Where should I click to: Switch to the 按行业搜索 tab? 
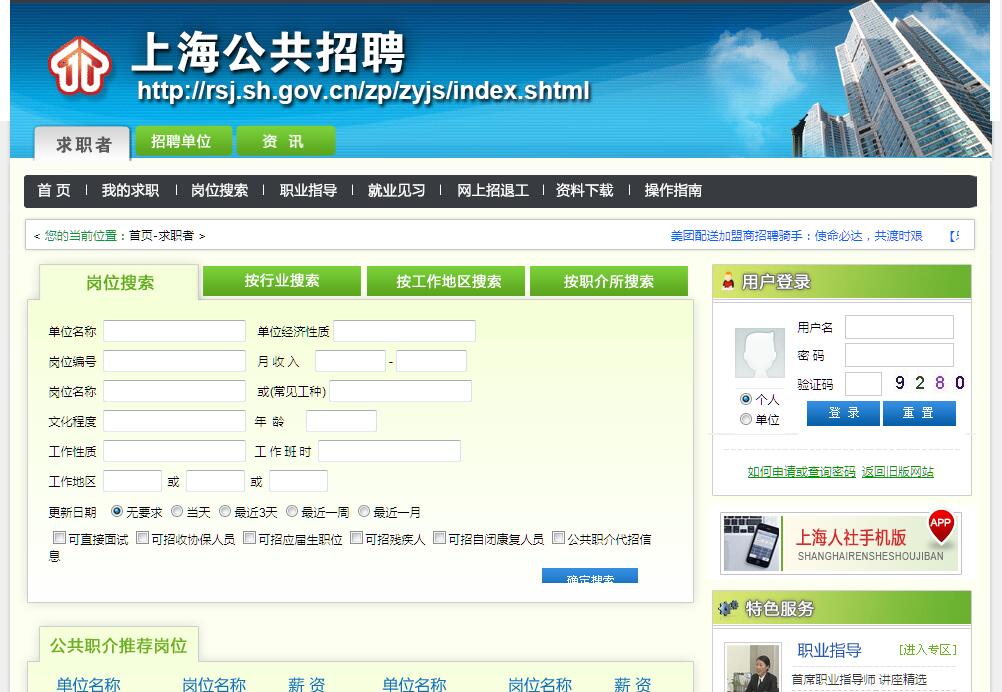pyautogui.click(x=282, y=281)
